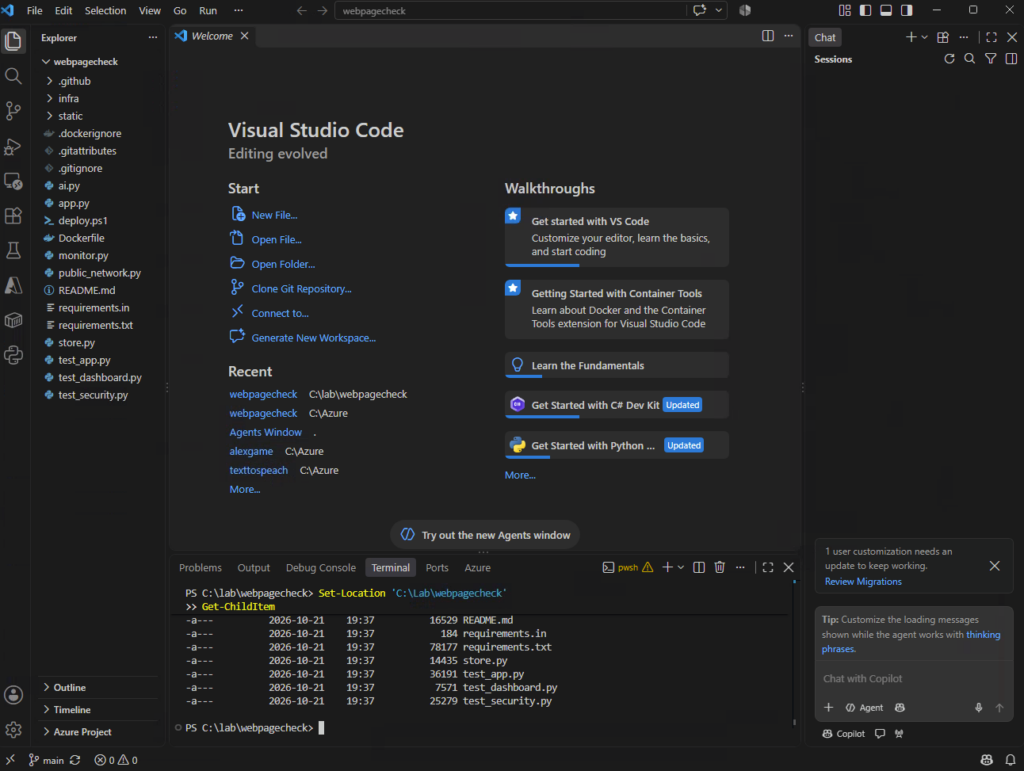Open the Extensions view
This screenshot has height=771, width=1024.
pos(13,216)
